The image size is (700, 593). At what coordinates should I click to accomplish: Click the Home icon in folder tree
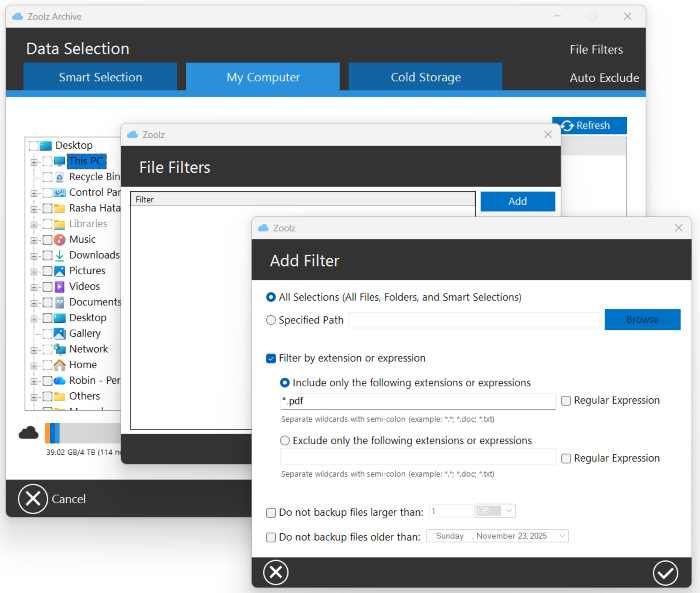click(x=59, y=365)
